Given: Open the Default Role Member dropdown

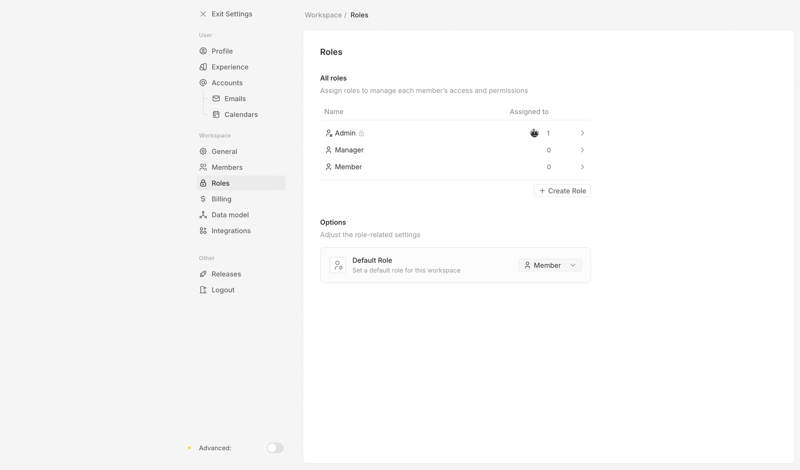Looking at the screenshot, I should [550, 265].
